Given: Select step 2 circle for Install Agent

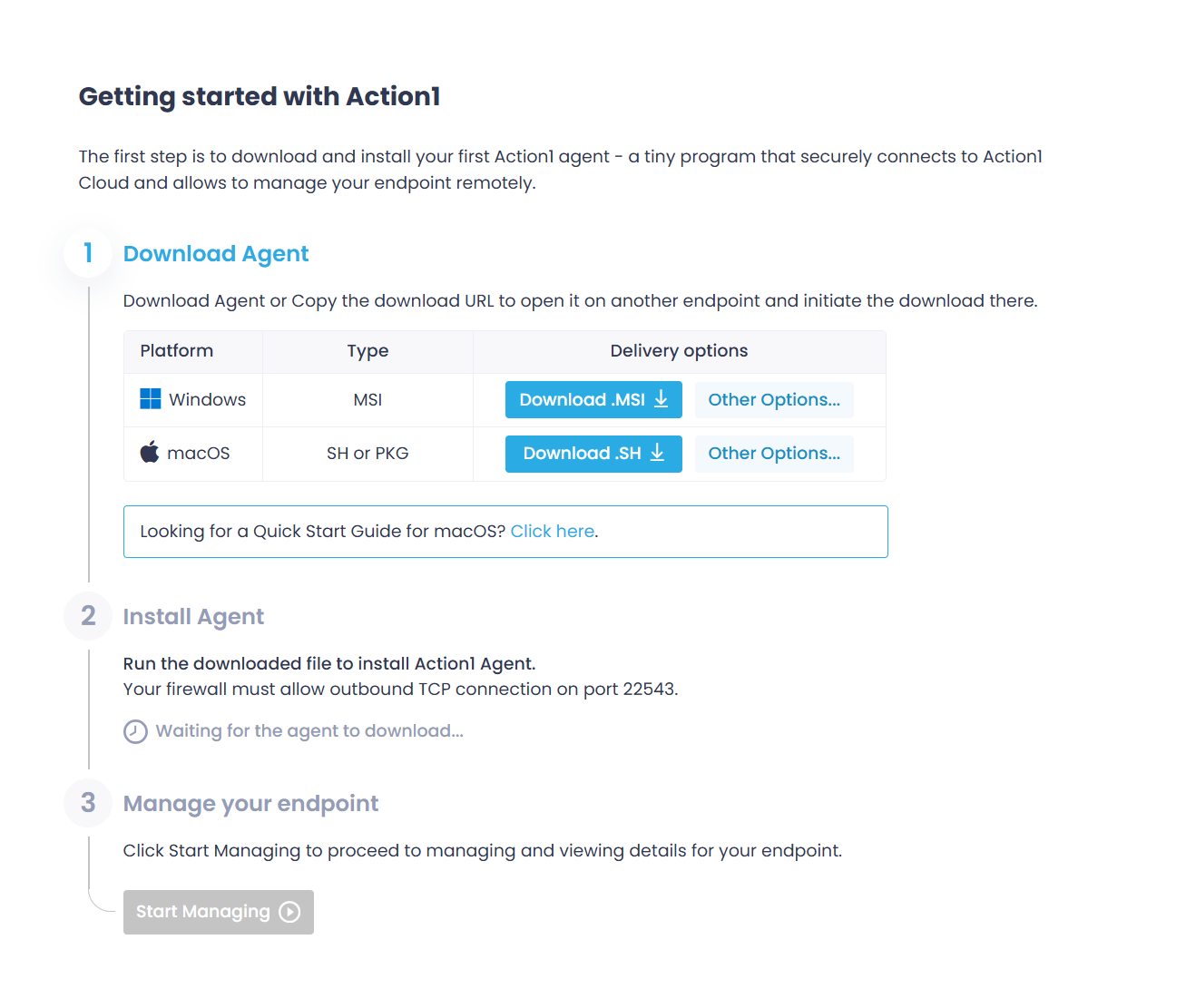Looking at the screenshot, I should click(87, 616).
